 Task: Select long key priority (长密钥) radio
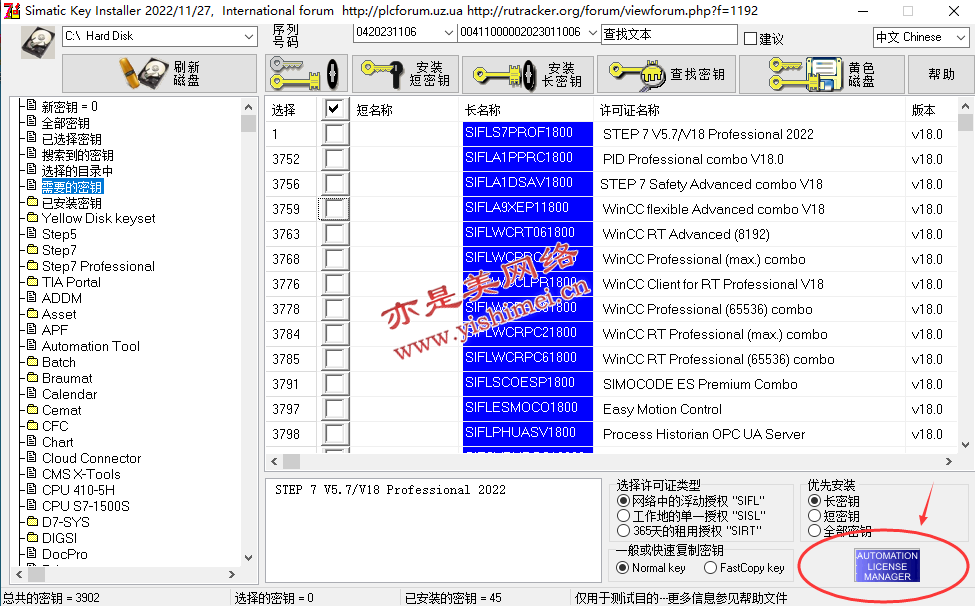814,500
